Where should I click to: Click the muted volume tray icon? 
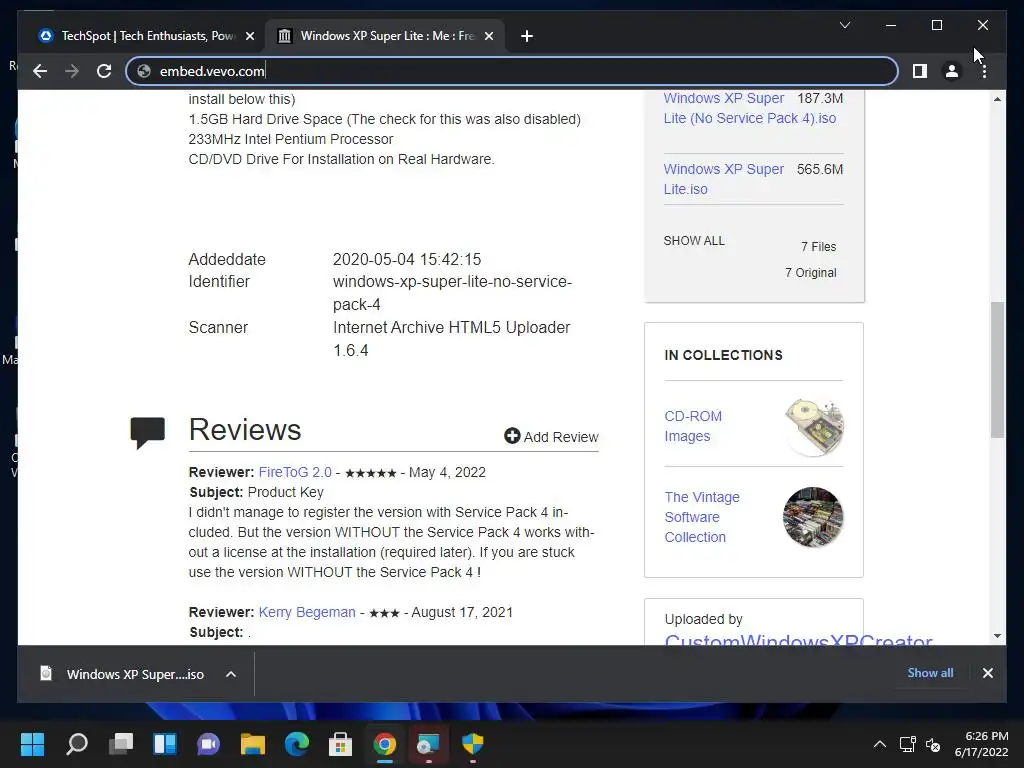[x=933, y=744]
